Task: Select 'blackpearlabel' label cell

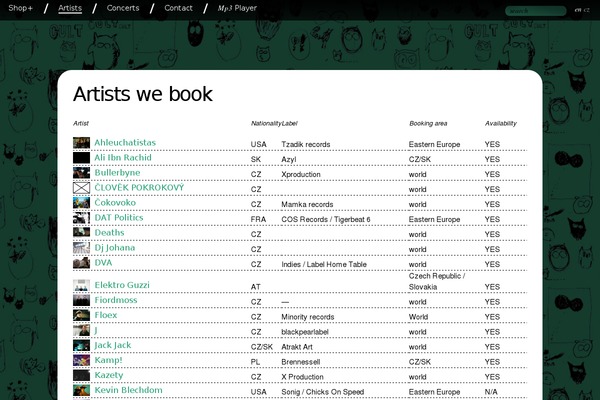Action: [x=305, y=332]
